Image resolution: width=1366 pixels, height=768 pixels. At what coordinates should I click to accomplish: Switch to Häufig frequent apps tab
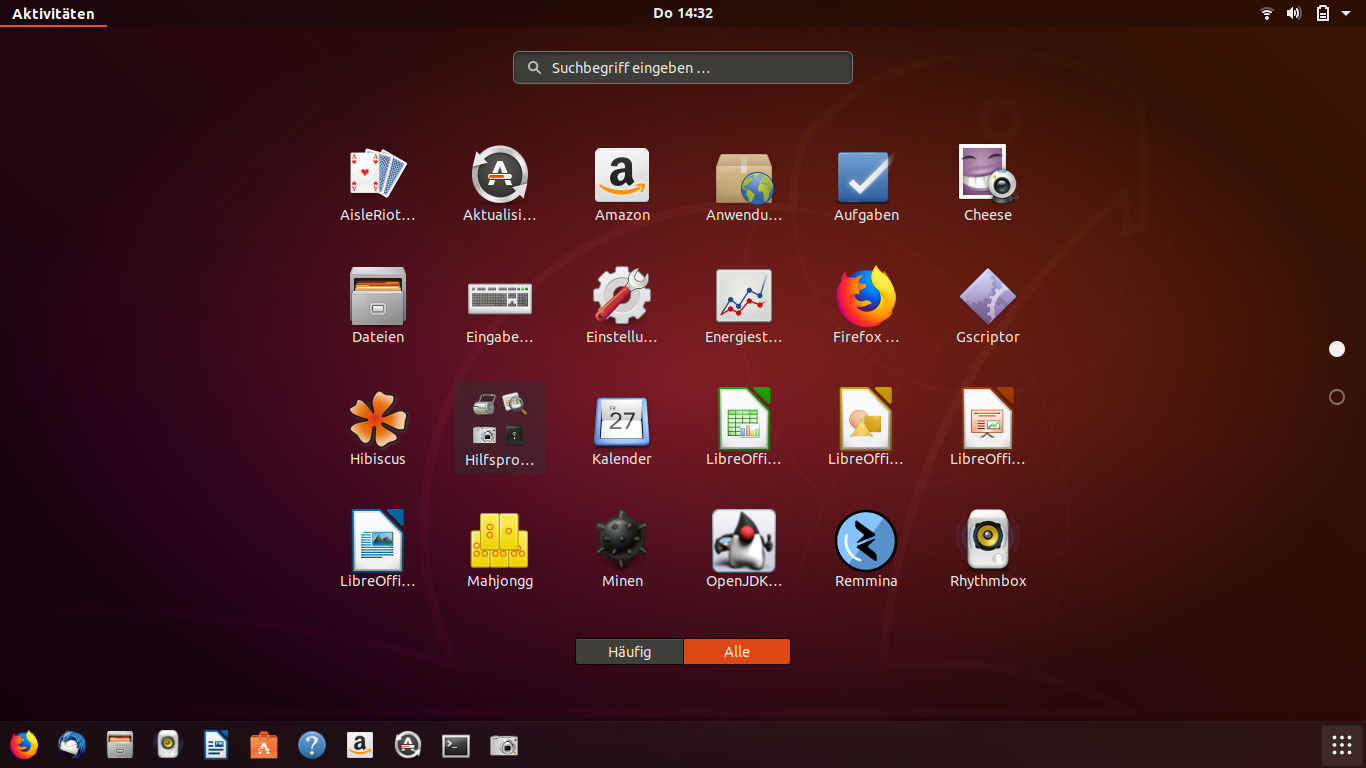click(x=629, y=652)
